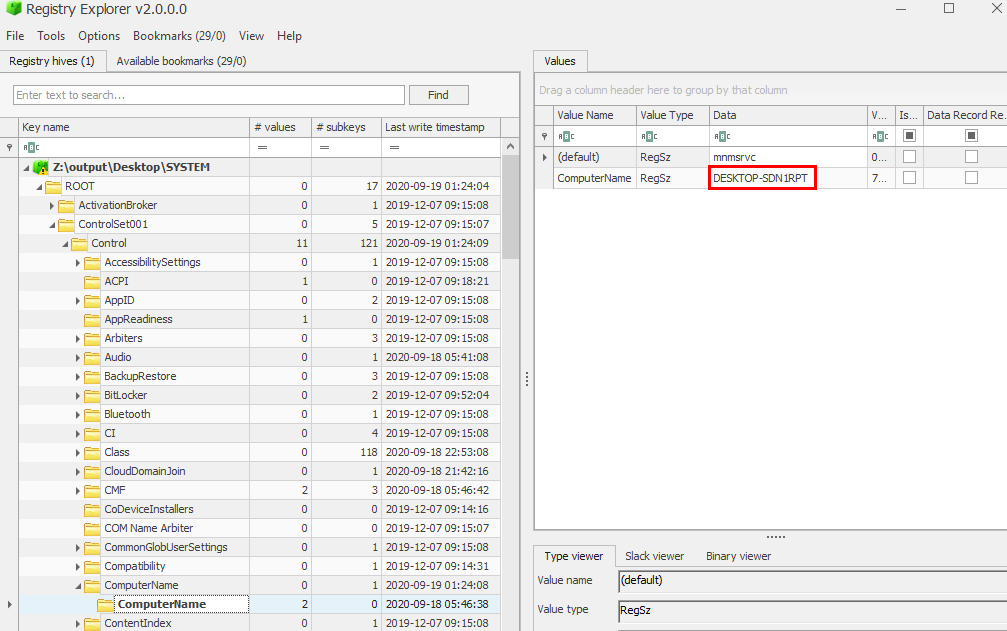The width and height of the screenshot is (1007, 631).
Task: Toggle the Is-deleted checkbox for ComputerName row
Action: (x=908, y=178)
